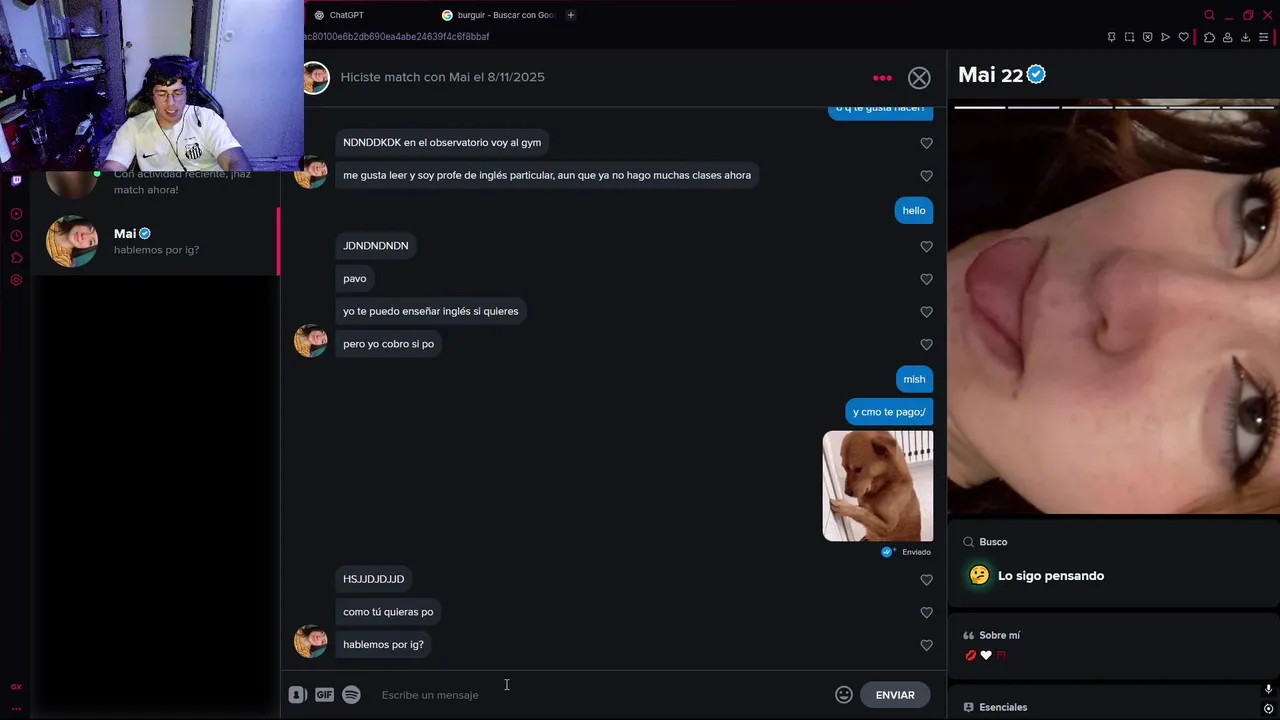Take a snapshot with the browser toolbar icon

1130,37
